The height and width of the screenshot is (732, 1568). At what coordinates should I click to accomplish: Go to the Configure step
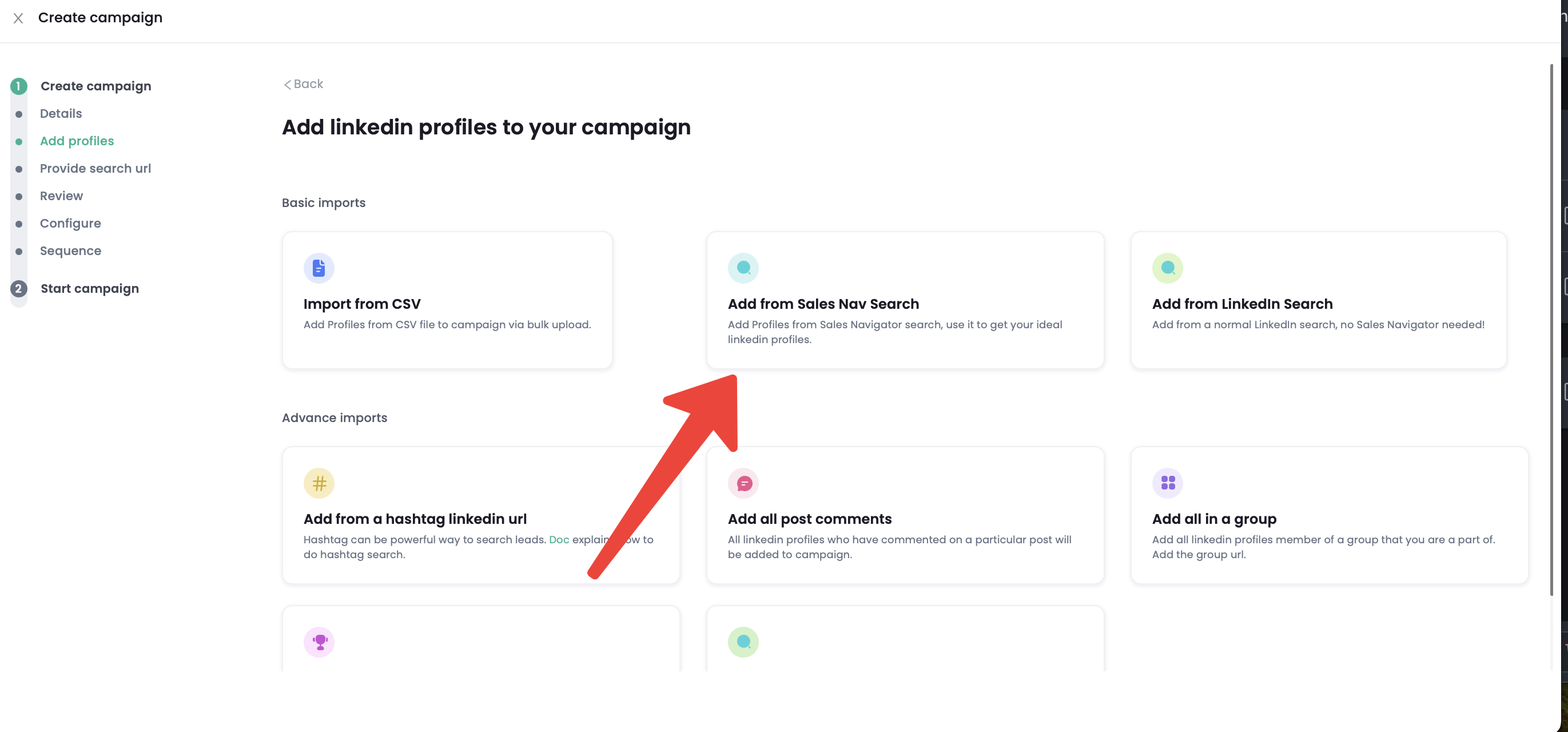(x=70, y=223)
